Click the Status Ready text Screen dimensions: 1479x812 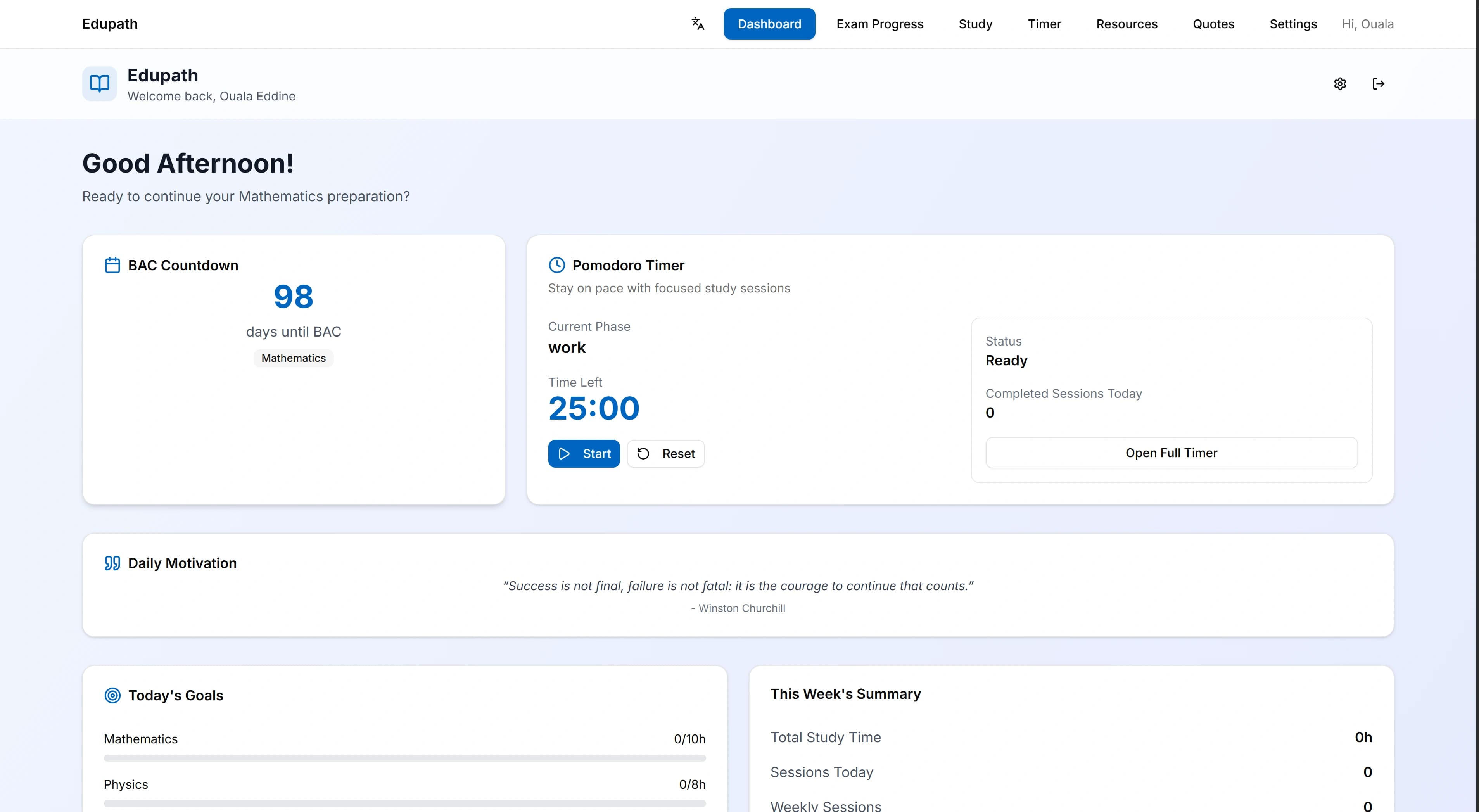[1006, 361]
